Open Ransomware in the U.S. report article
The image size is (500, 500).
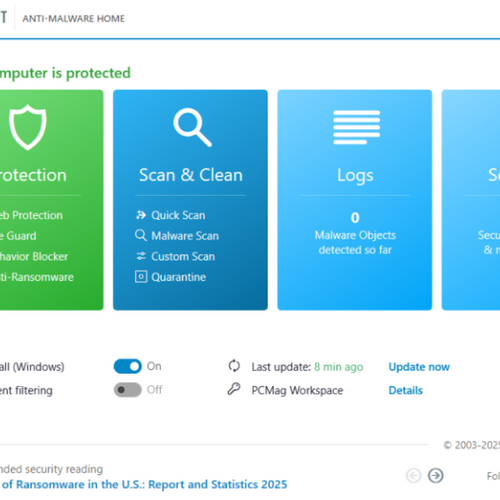(143, 484)
